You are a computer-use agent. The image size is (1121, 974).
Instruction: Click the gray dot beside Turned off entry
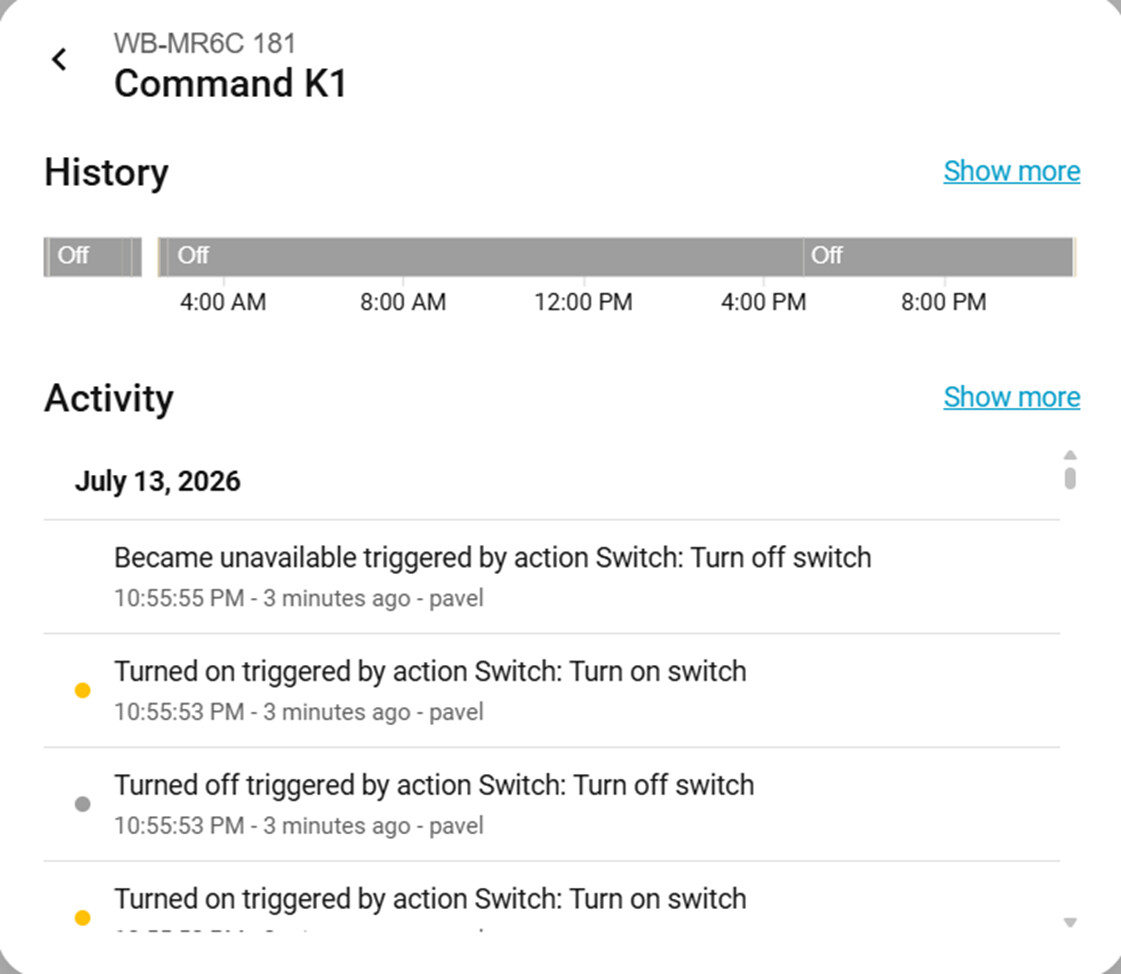(x=82, y=804)
